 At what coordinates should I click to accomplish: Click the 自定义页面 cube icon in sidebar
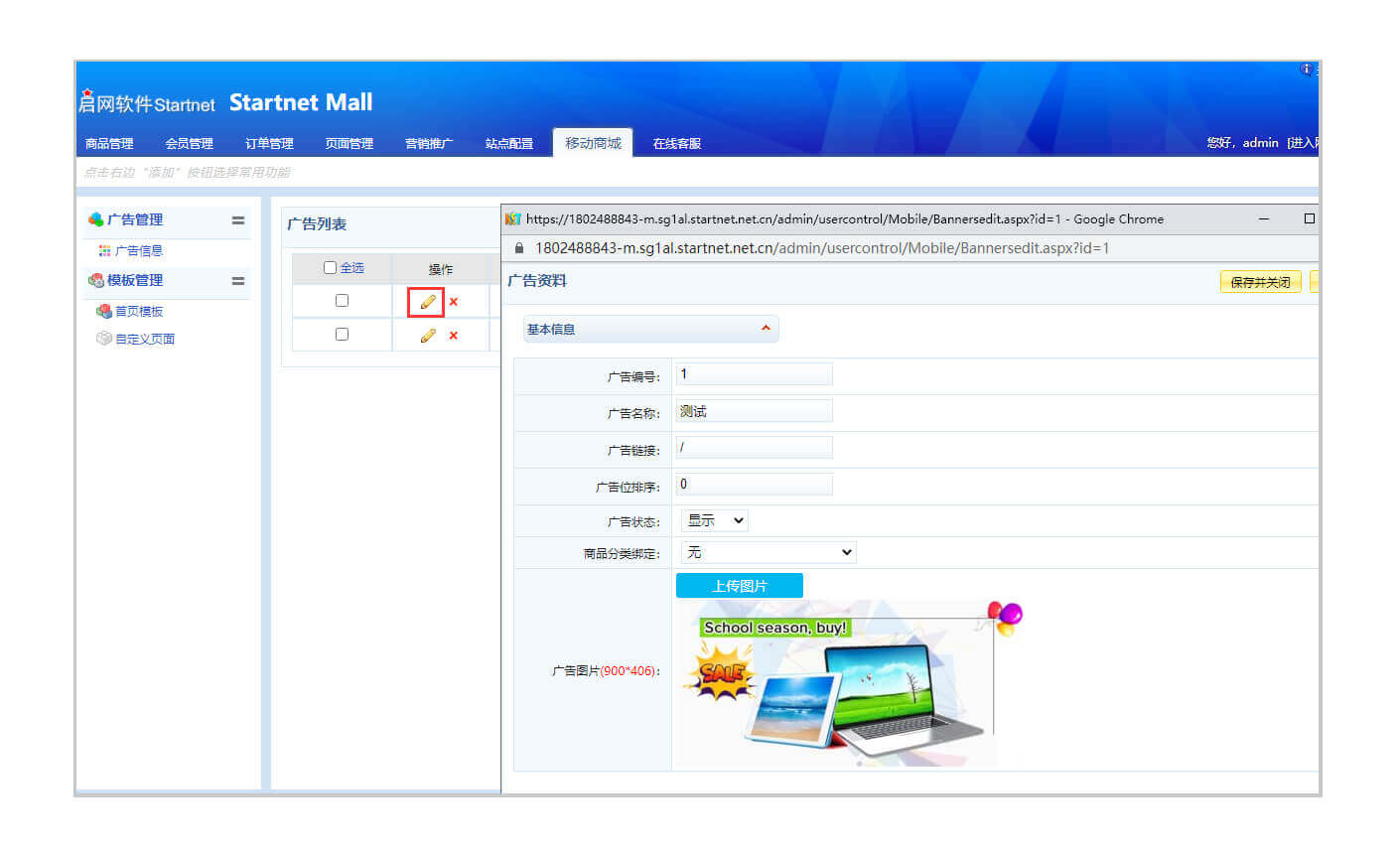pos(103,339)
